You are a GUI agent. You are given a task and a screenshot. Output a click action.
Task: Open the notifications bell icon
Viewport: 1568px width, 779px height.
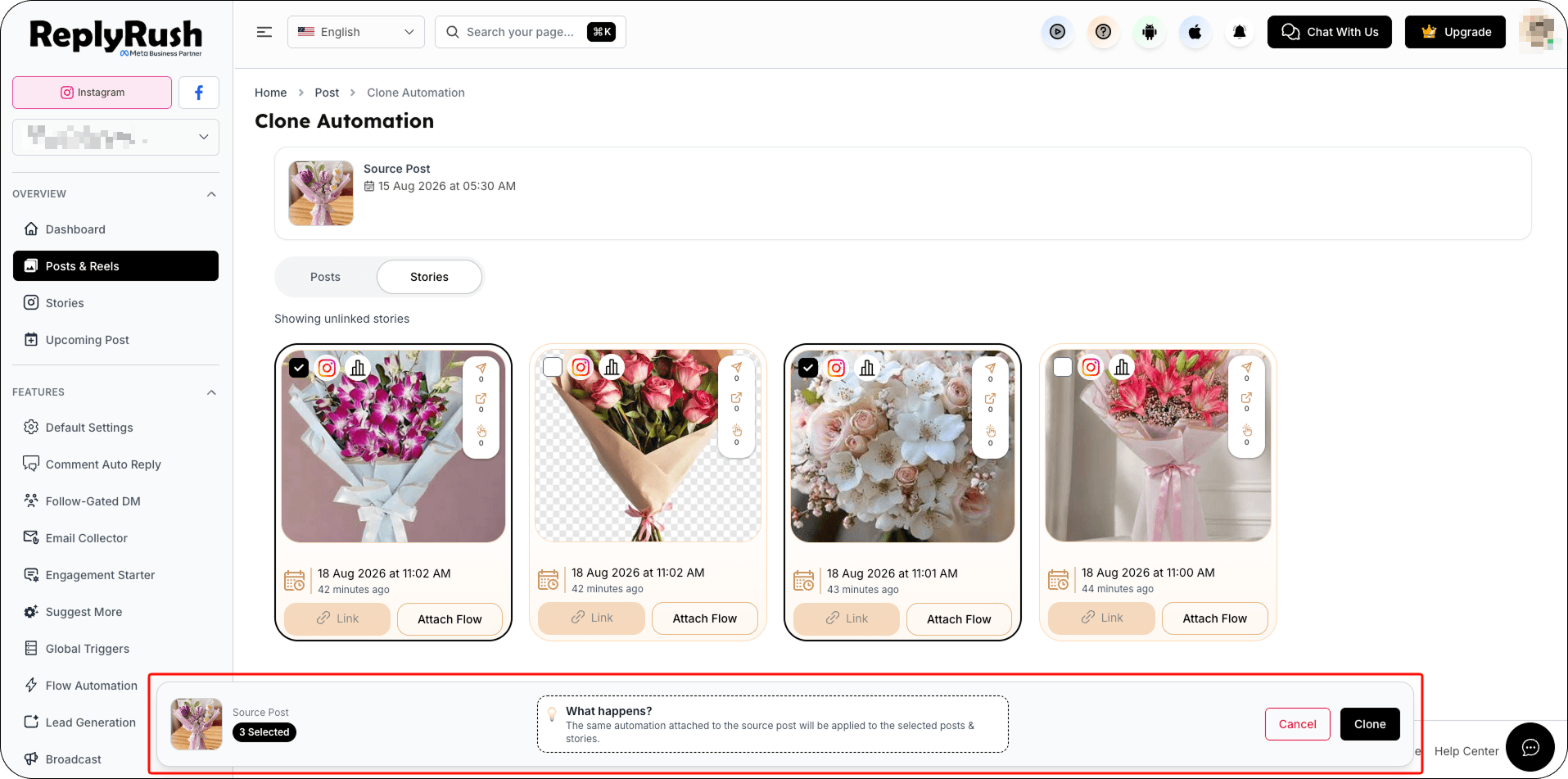[1240, 32]
